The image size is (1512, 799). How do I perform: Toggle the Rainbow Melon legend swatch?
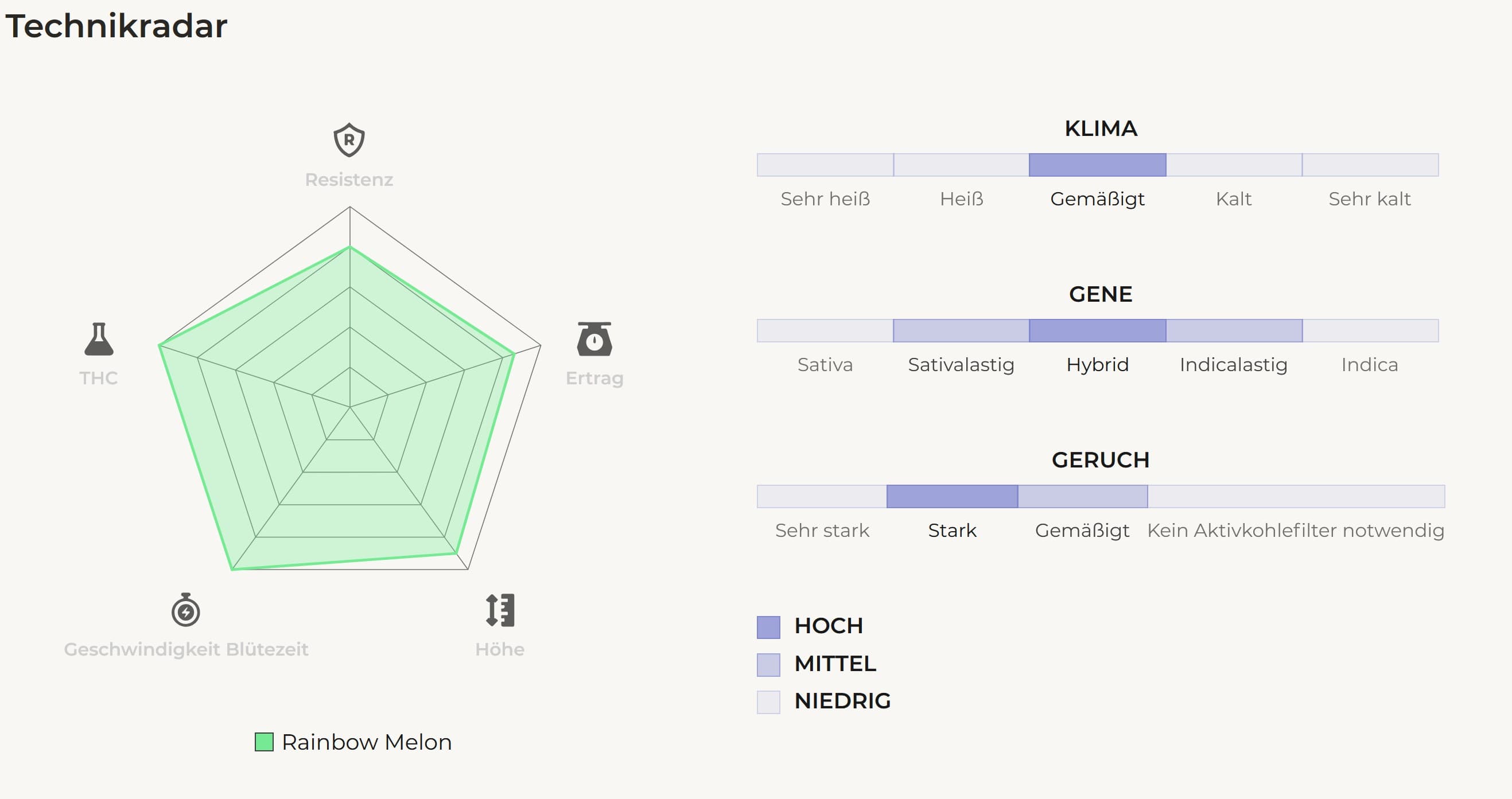[x=263, y=742]
